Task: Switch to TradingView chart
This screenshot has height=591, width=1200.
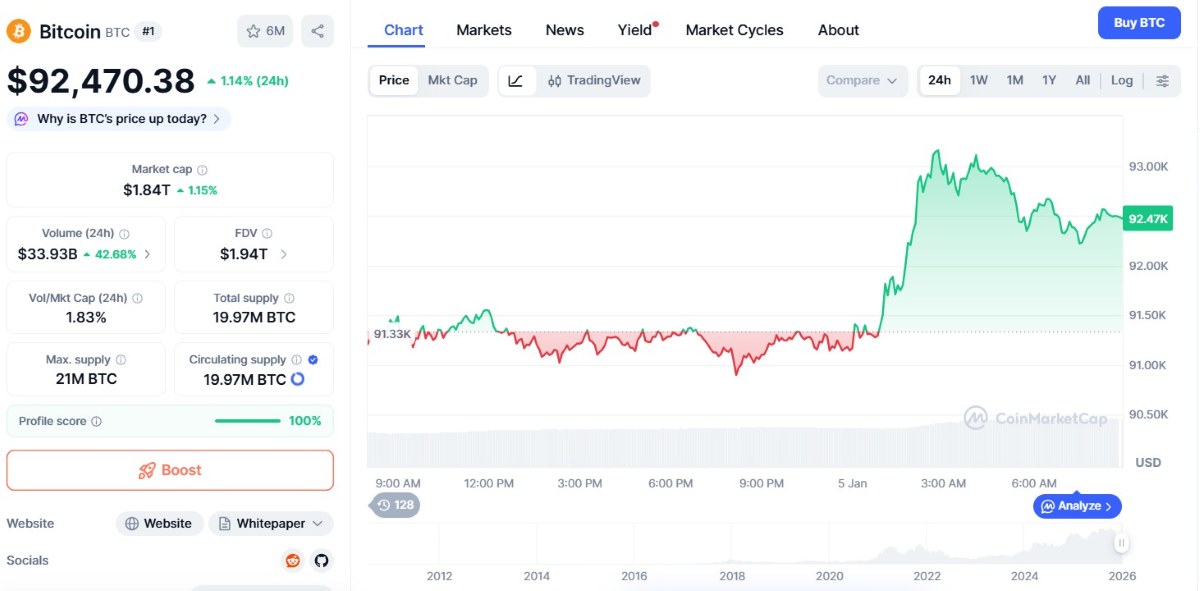Action: click(594, 81)
